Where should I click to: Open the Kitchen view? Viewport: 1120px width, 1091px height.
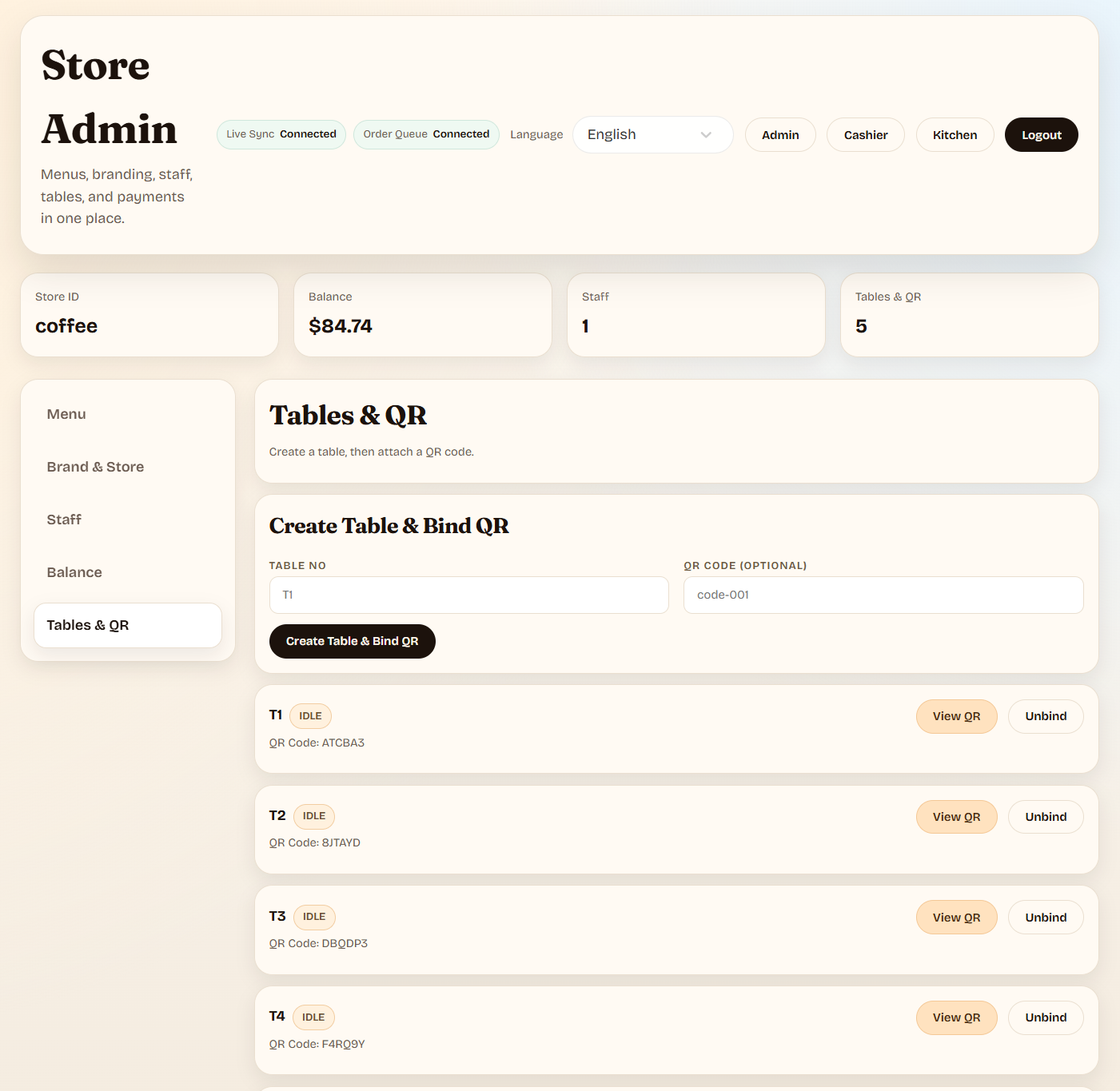(955, 135)
